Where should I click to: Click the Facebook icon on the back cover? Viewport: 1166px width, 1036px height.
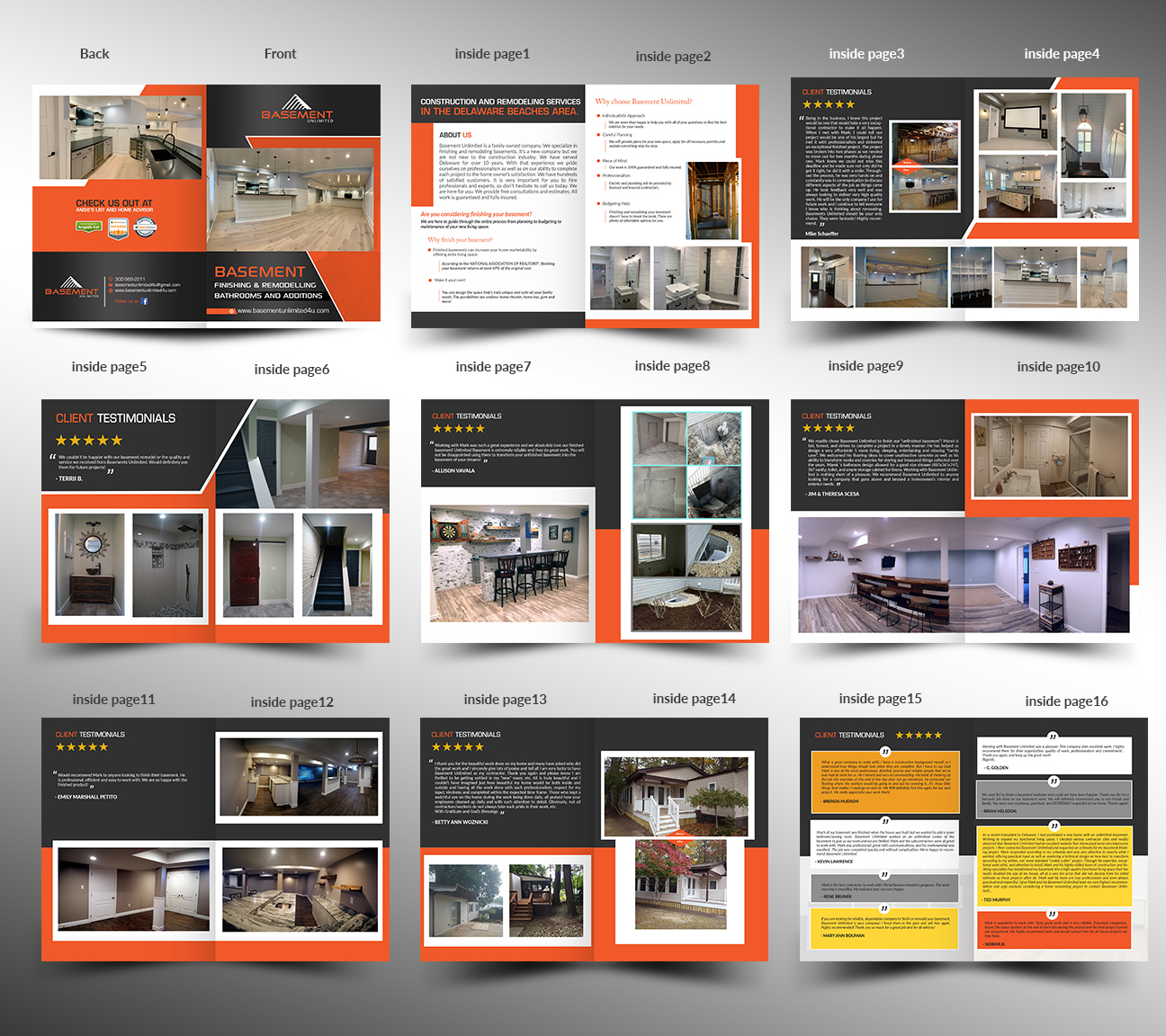[x=145, y=301]
